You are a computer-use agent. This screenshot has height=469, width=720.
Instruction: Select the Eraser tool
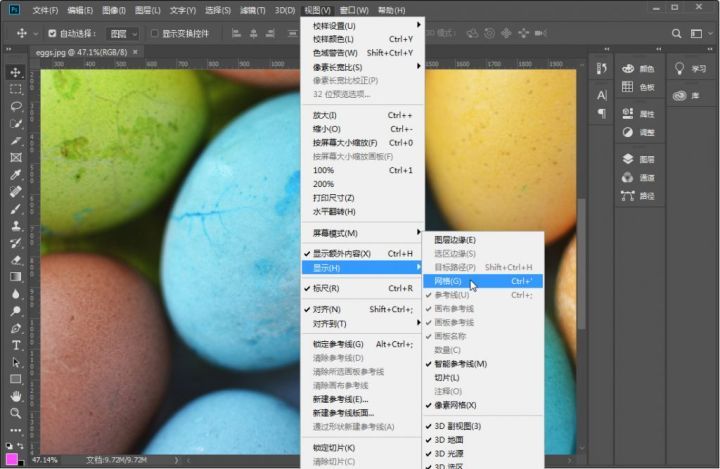point(16,260)
